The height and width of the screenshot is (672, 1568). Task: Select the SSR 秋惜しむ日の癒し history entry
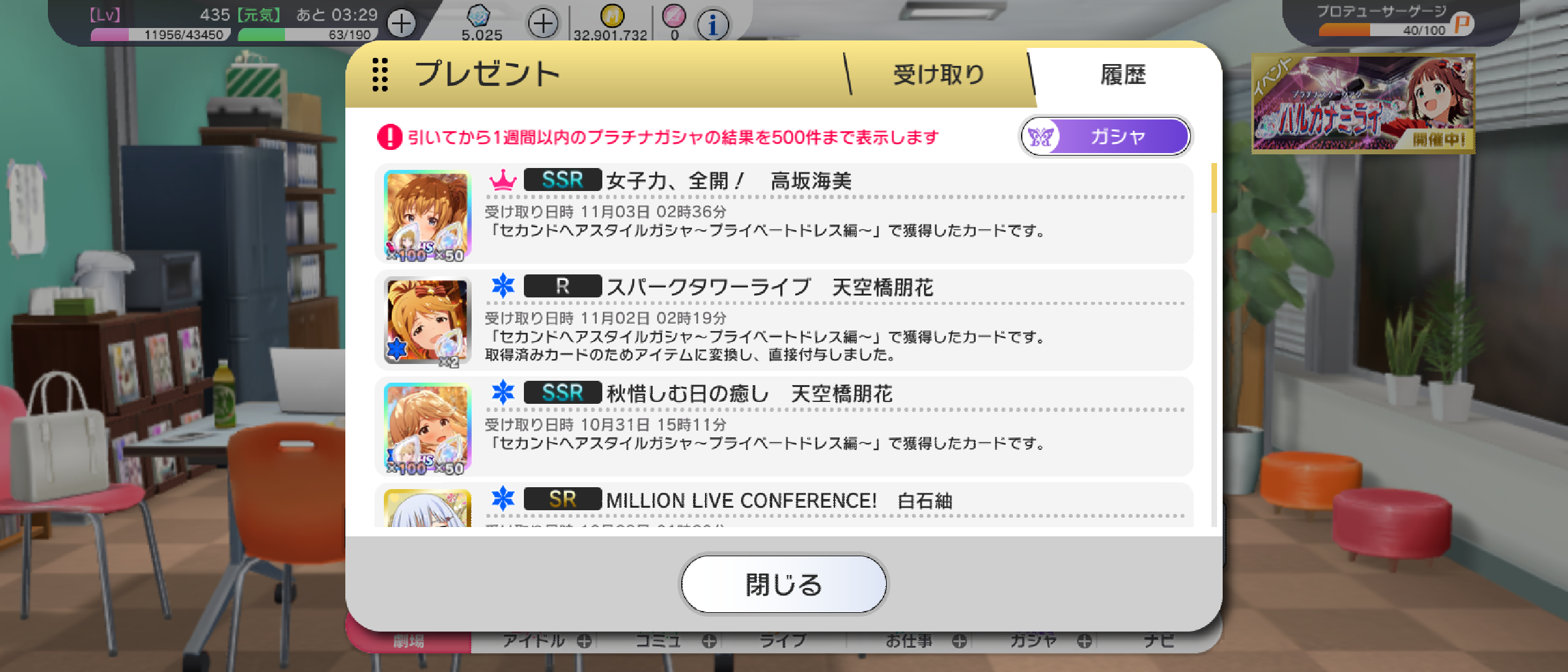pyautogui.click(x=784, y=427)
